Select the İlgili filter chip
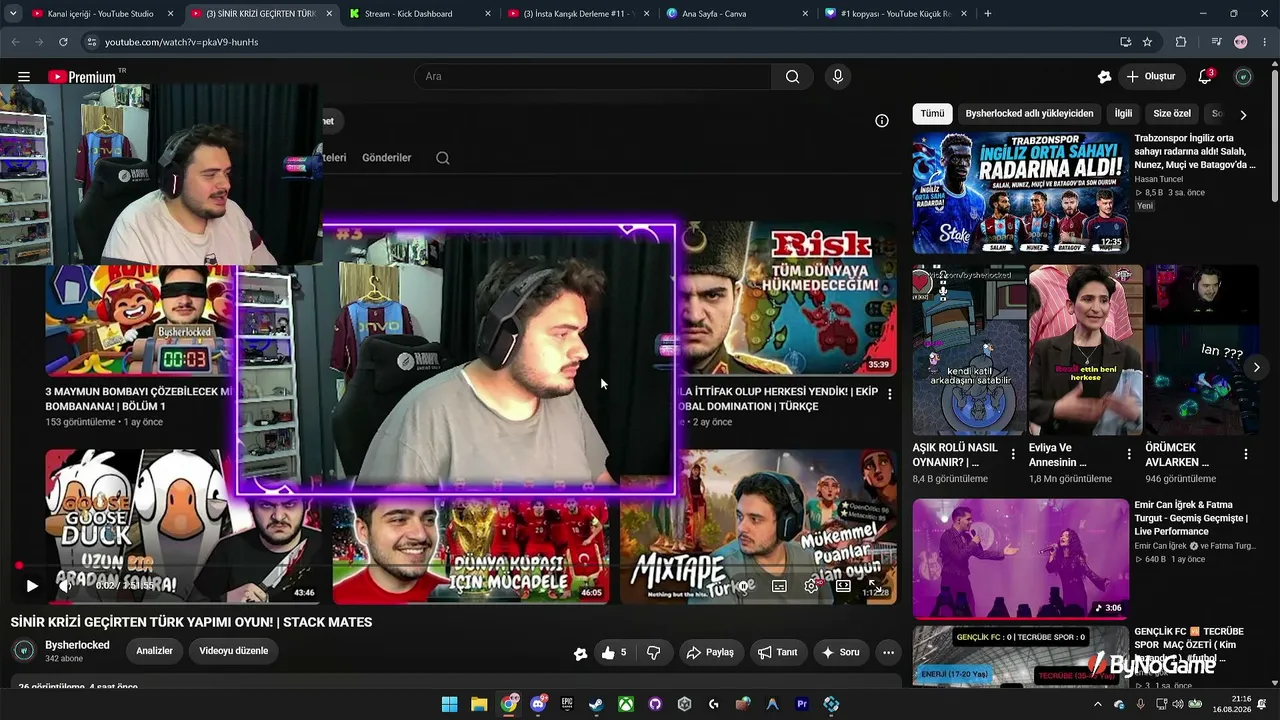Image resolution: width=1280 pixels, height=720 pixels. (1123, 114)
